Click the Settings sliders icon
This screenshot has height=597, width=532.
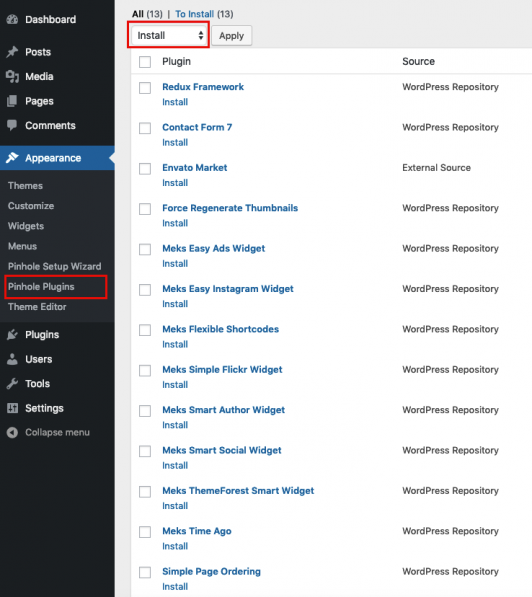tap(12, 408)
